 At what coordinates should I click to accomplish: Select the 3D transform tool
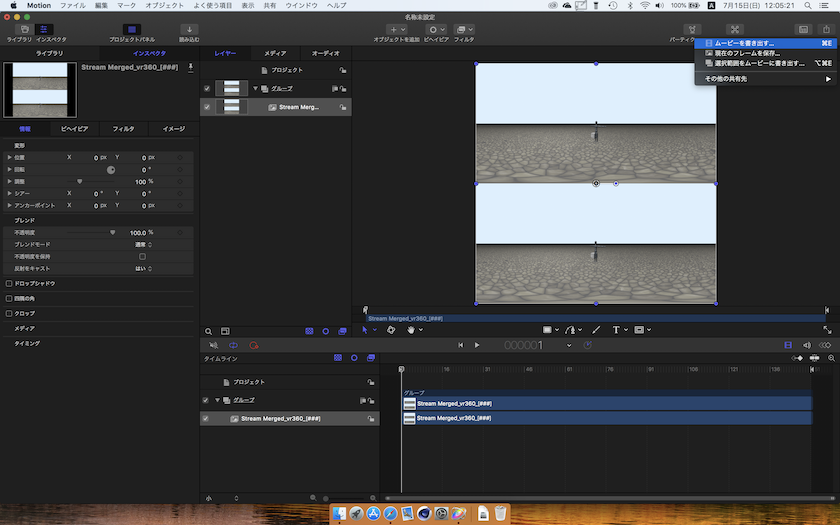[391, 330]
